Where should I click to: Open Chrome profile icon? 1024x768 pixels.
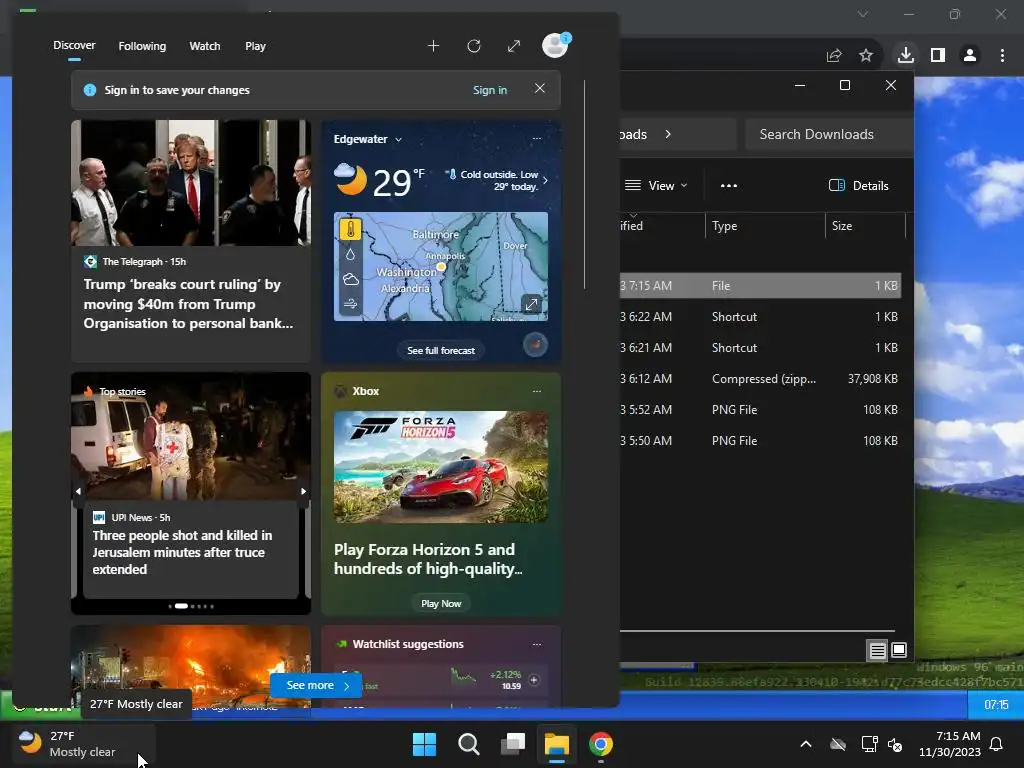pyautogui.click(x=970, y=56)
